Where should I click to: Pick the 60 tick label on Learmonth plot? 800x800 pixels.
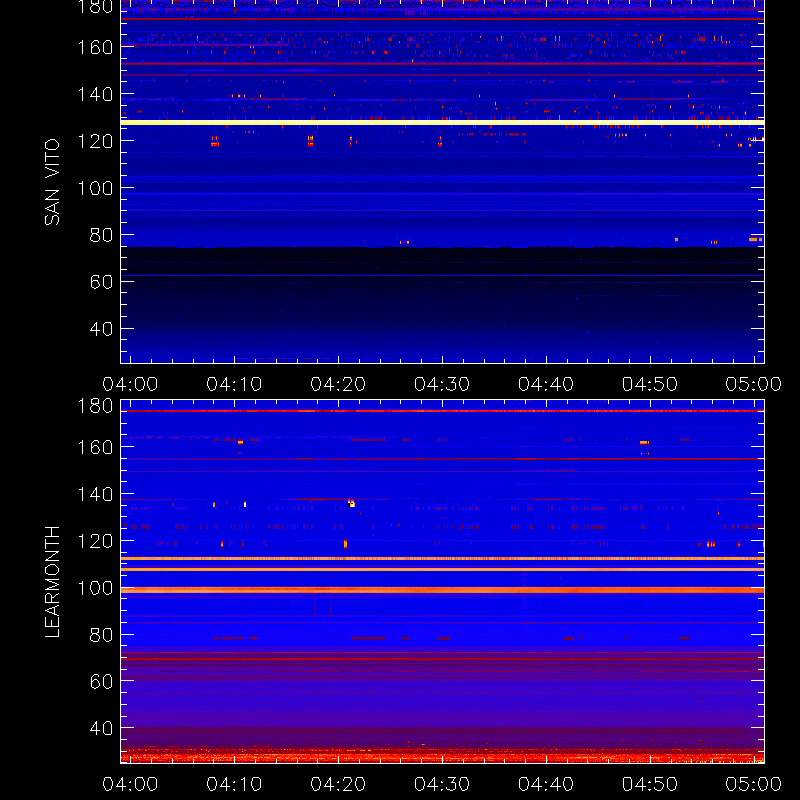[101, 682]
